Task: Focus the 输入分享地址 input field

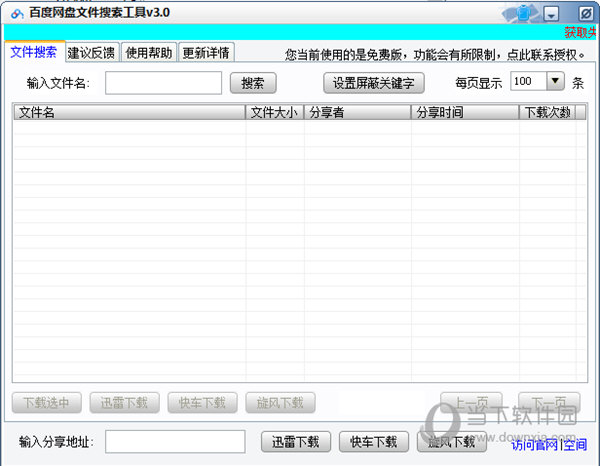Action: (x=175, y=442)
